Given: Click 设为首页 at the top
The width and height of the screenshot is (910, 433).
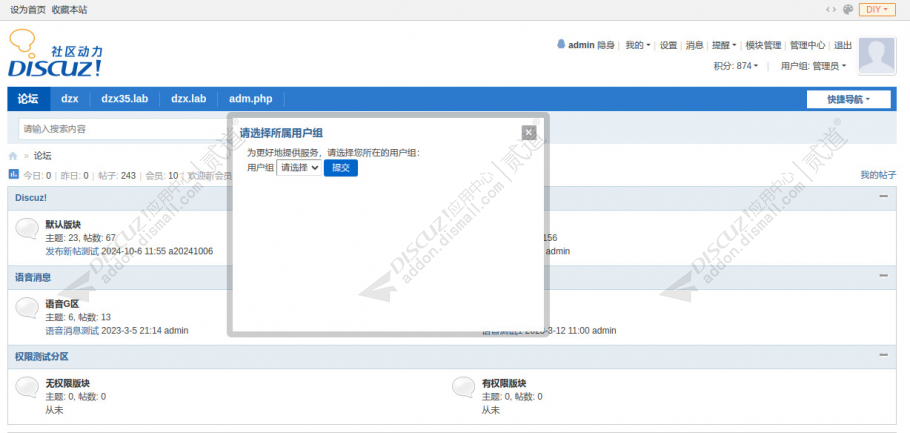Looking at the screenshot, I should 28,10.
